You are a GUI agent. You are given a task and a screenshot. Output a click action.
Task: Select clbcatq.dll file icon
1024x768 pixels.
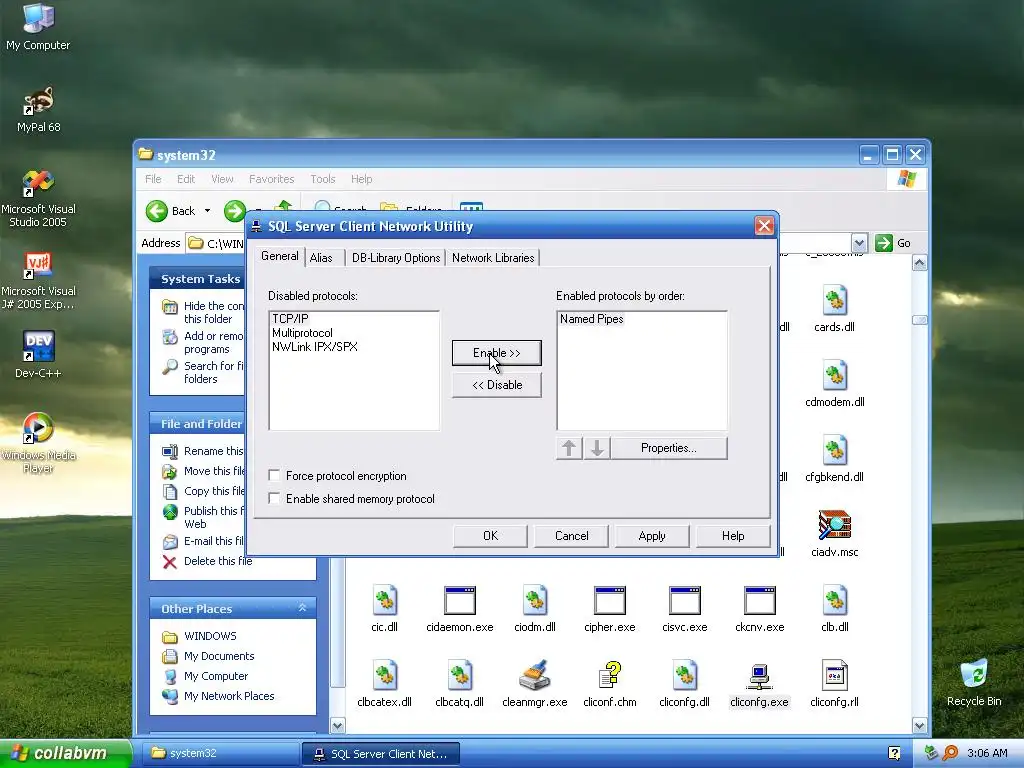pos(459,684)
